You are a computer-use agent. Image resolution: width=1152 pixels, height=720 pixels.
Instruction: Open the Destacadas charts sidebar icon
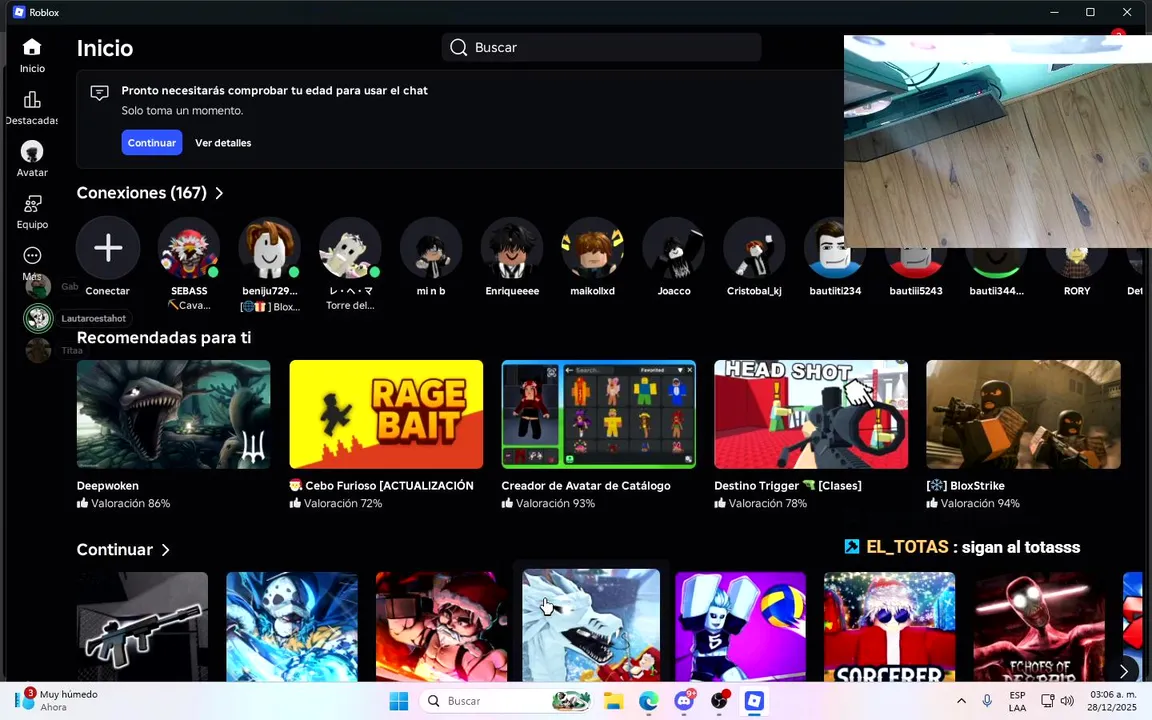32,99
